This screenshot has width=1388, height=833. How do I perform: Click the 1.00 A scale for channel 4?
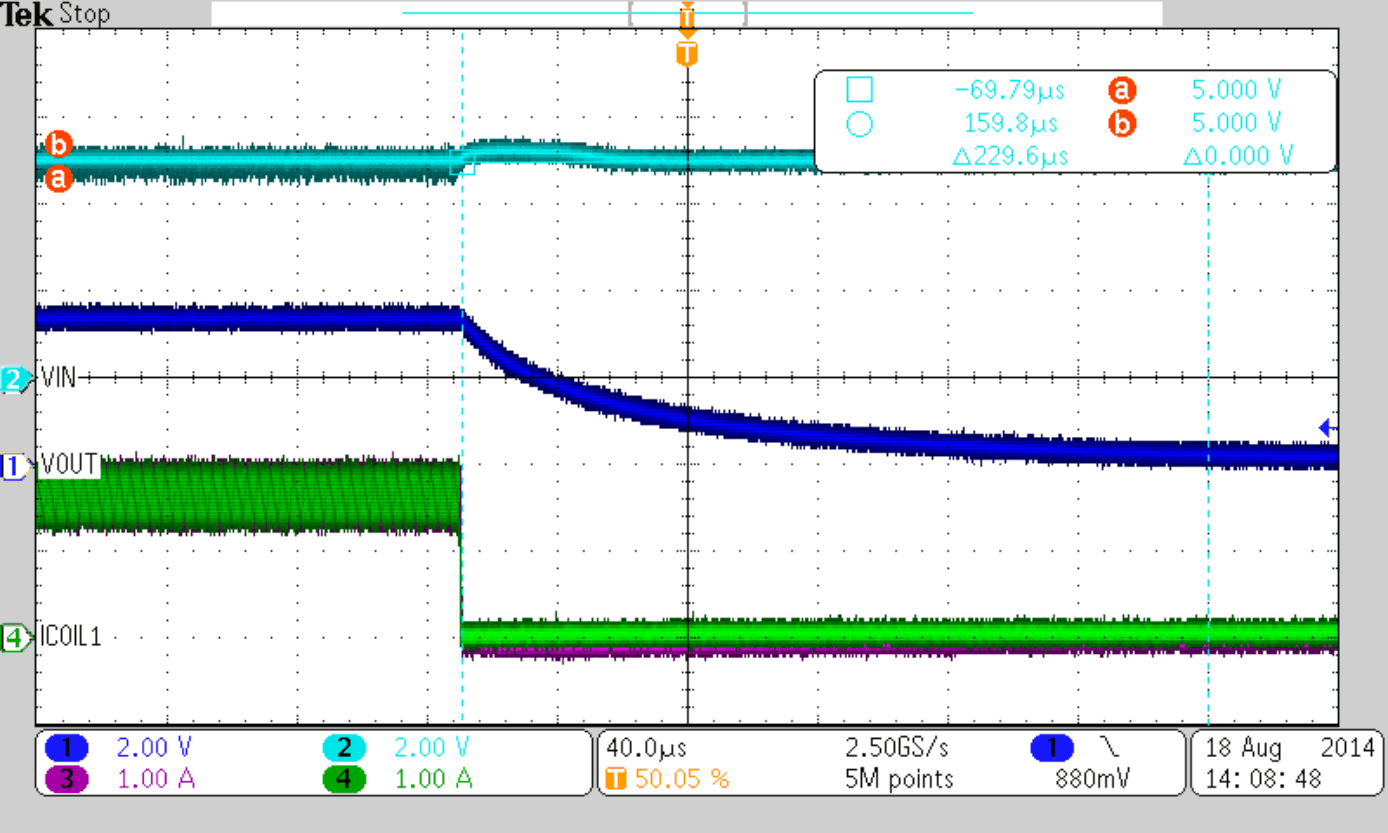pyautogui.click(x=435, y=780)
